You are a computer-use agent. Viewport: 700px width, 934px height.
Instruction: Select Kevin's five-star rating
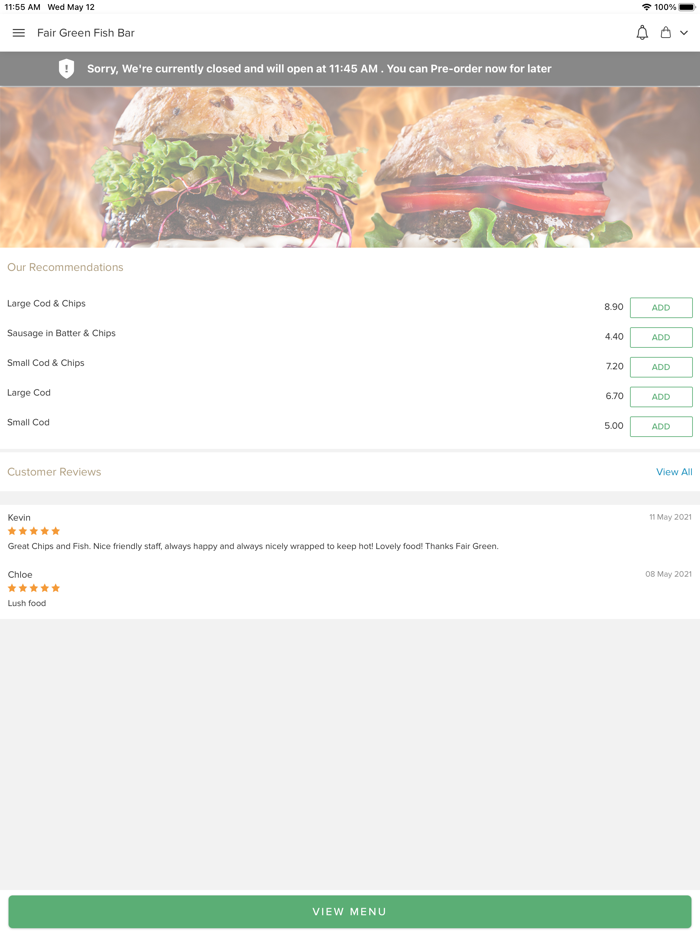(x=33, y=531)
